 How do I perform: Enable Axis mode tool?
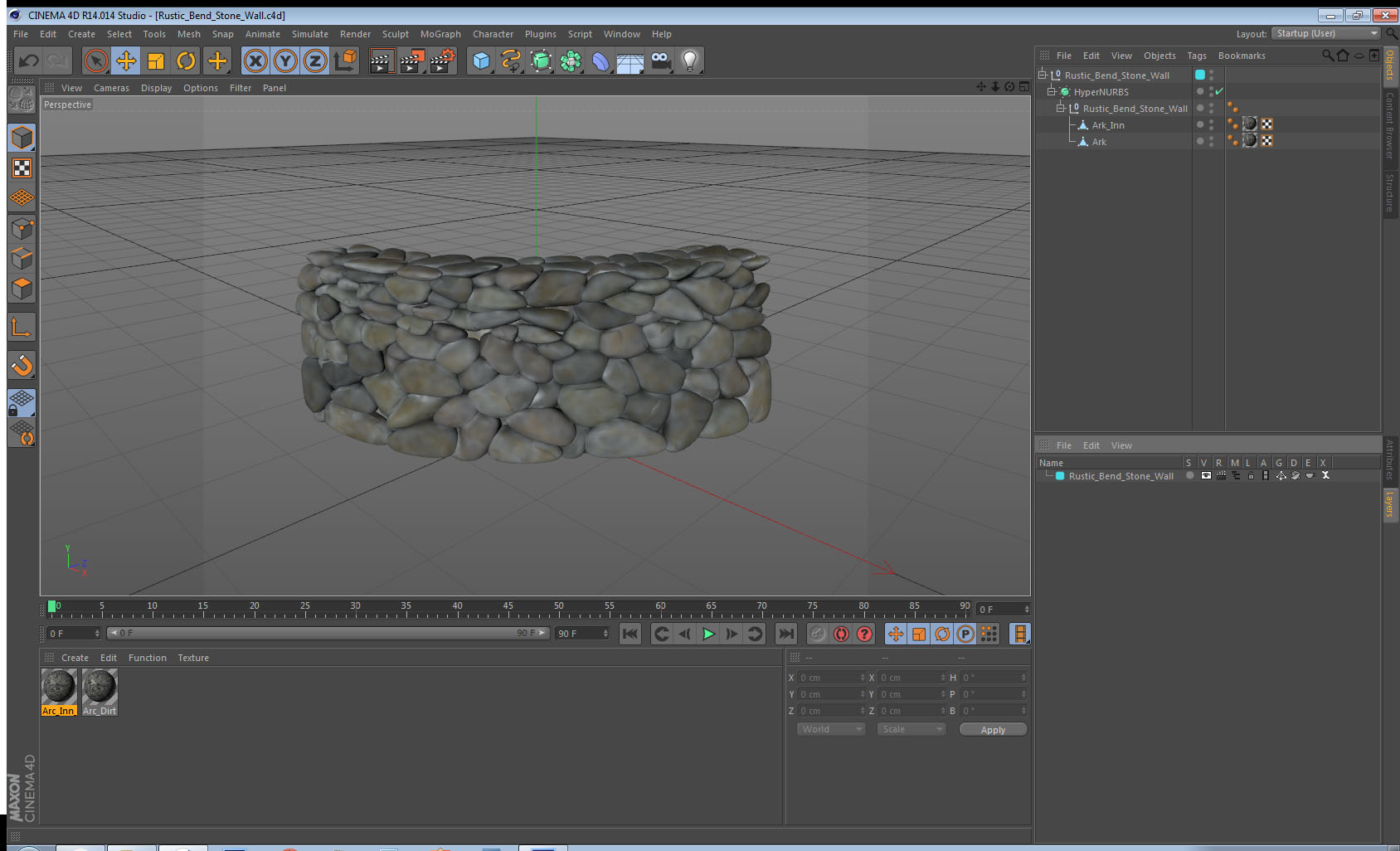(x=22, y=328)
